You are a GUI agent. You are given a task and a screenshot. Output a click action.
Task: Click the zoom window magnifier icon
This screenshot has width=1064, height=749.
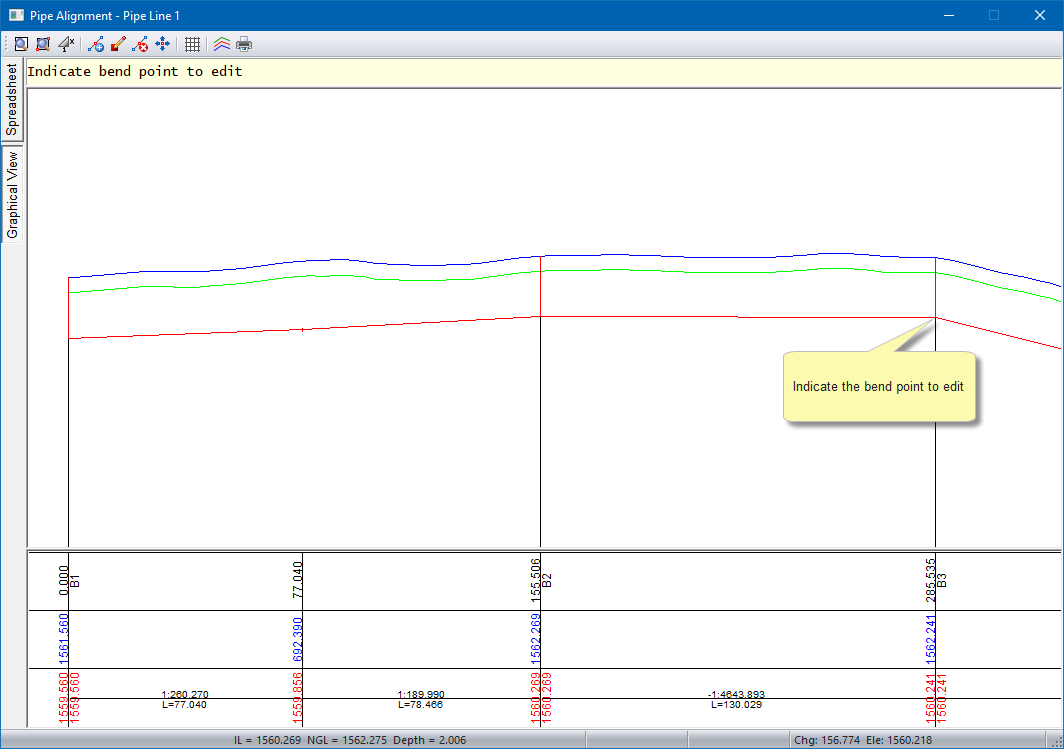click(x=20, y=44)
